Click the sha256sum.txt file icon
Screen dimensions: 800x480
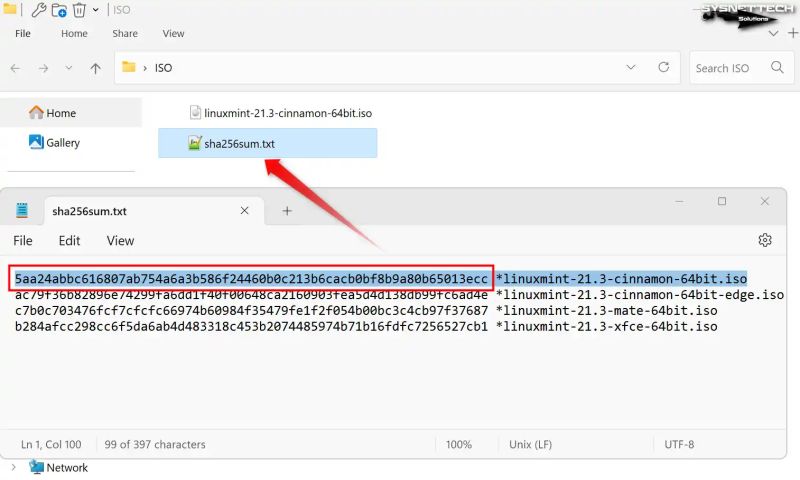click(x=194, y=143)
